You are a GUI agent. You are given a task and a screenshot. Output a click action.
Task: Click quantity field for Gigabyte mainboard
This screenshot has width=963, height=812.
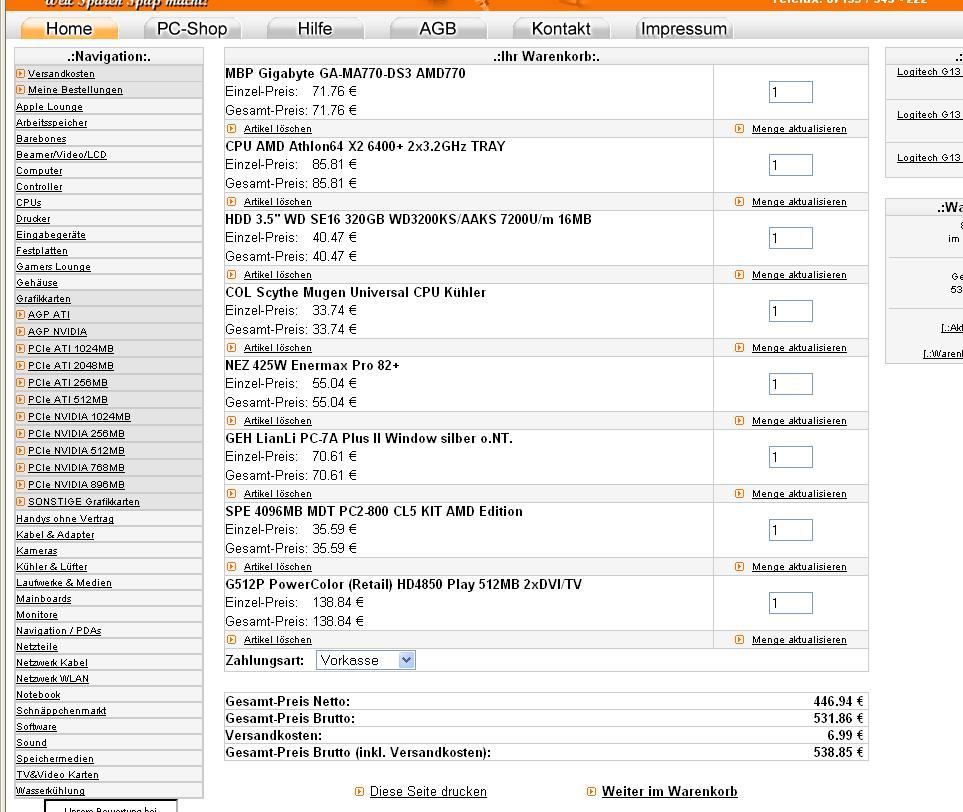coord(790,92)
